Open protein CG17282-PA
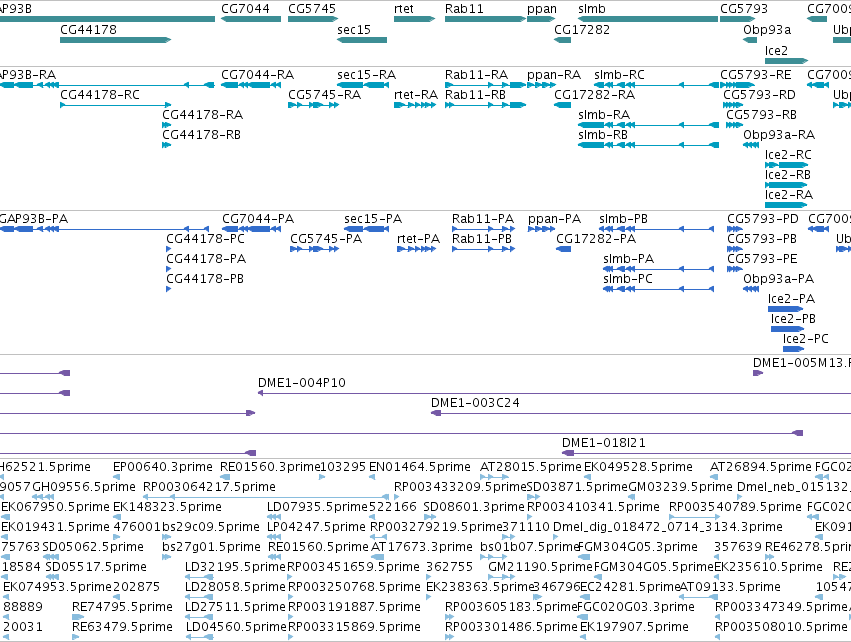Image resolution: width=851 pixels, height=642 pixels. [x=596, y=239]
